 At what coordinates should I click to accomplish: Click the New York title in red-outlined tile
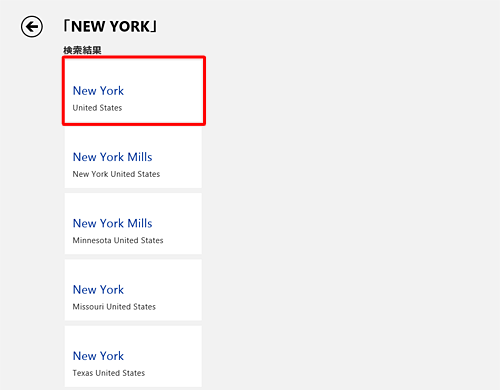pos(98,91)
